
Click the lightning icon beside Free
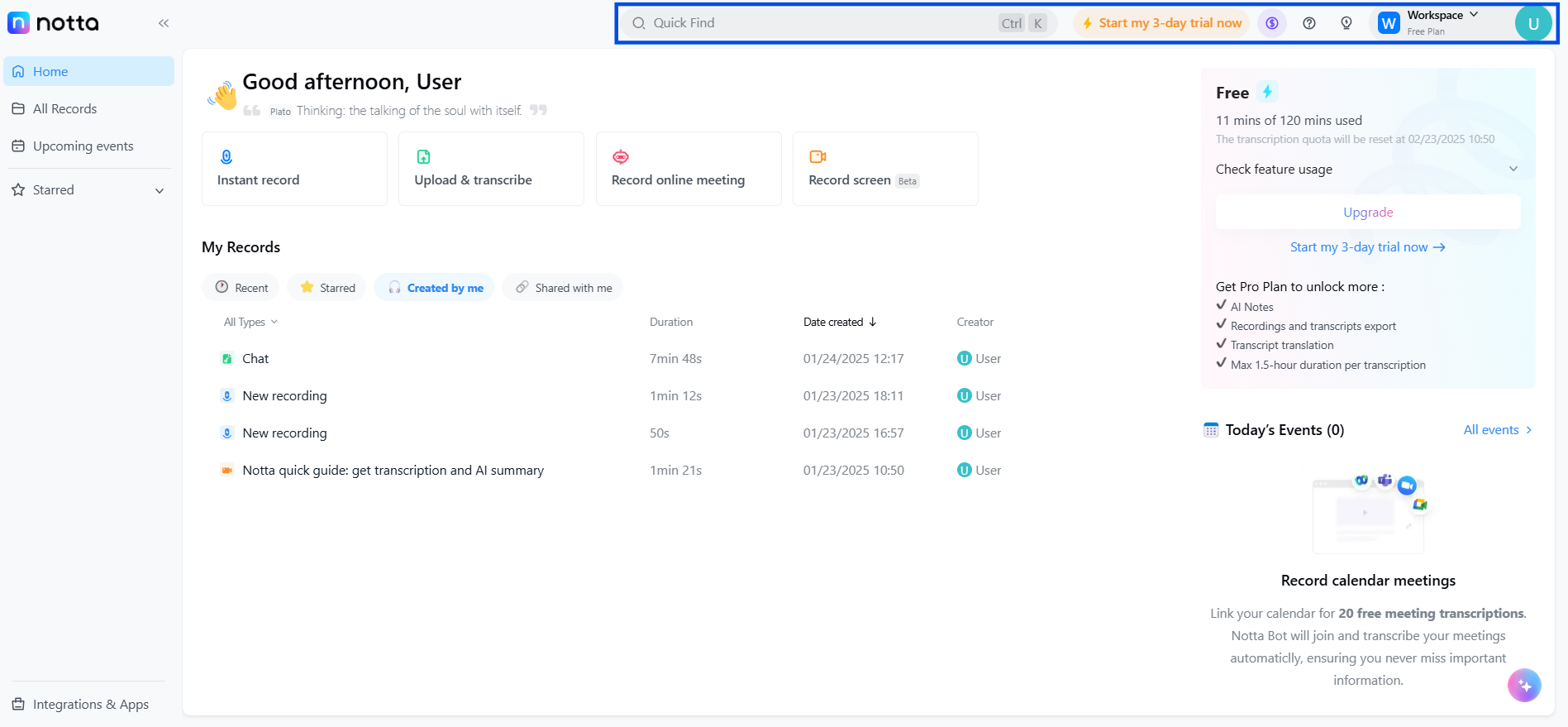point(1267,92)
